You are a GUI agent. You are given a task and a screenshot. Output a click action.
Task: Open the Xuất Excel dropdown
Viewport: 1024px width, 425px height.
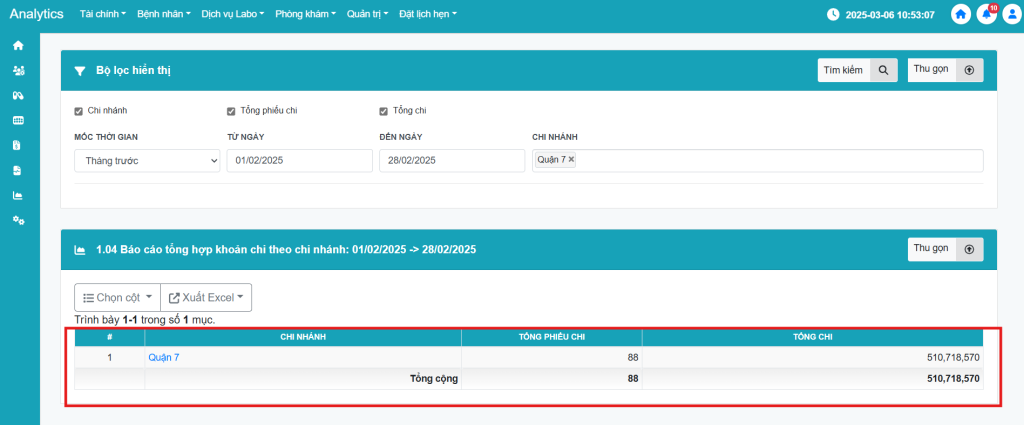tap(206, 297)
